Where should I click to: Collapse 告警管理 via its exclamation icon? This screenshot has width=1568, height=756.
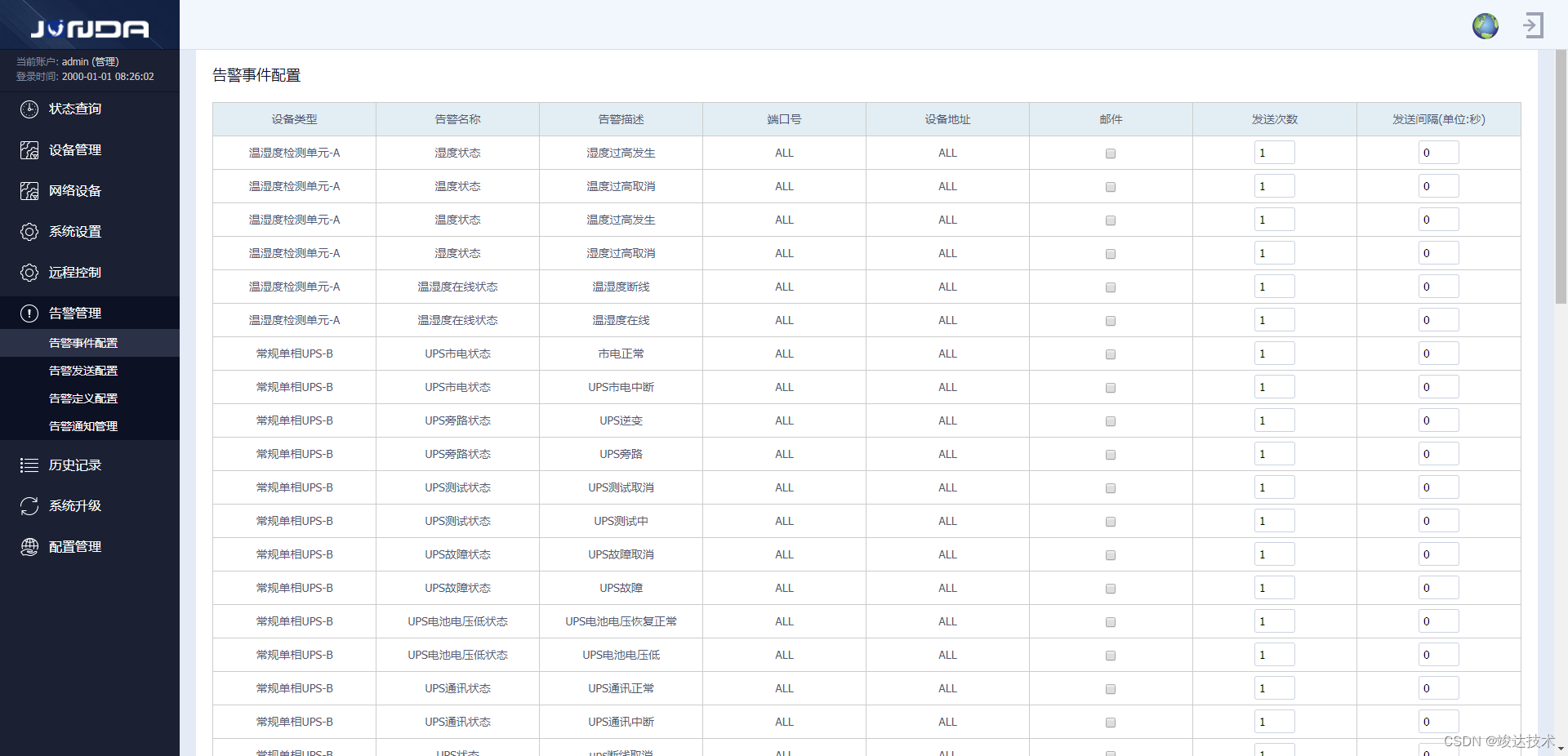[x=29, y=314]
